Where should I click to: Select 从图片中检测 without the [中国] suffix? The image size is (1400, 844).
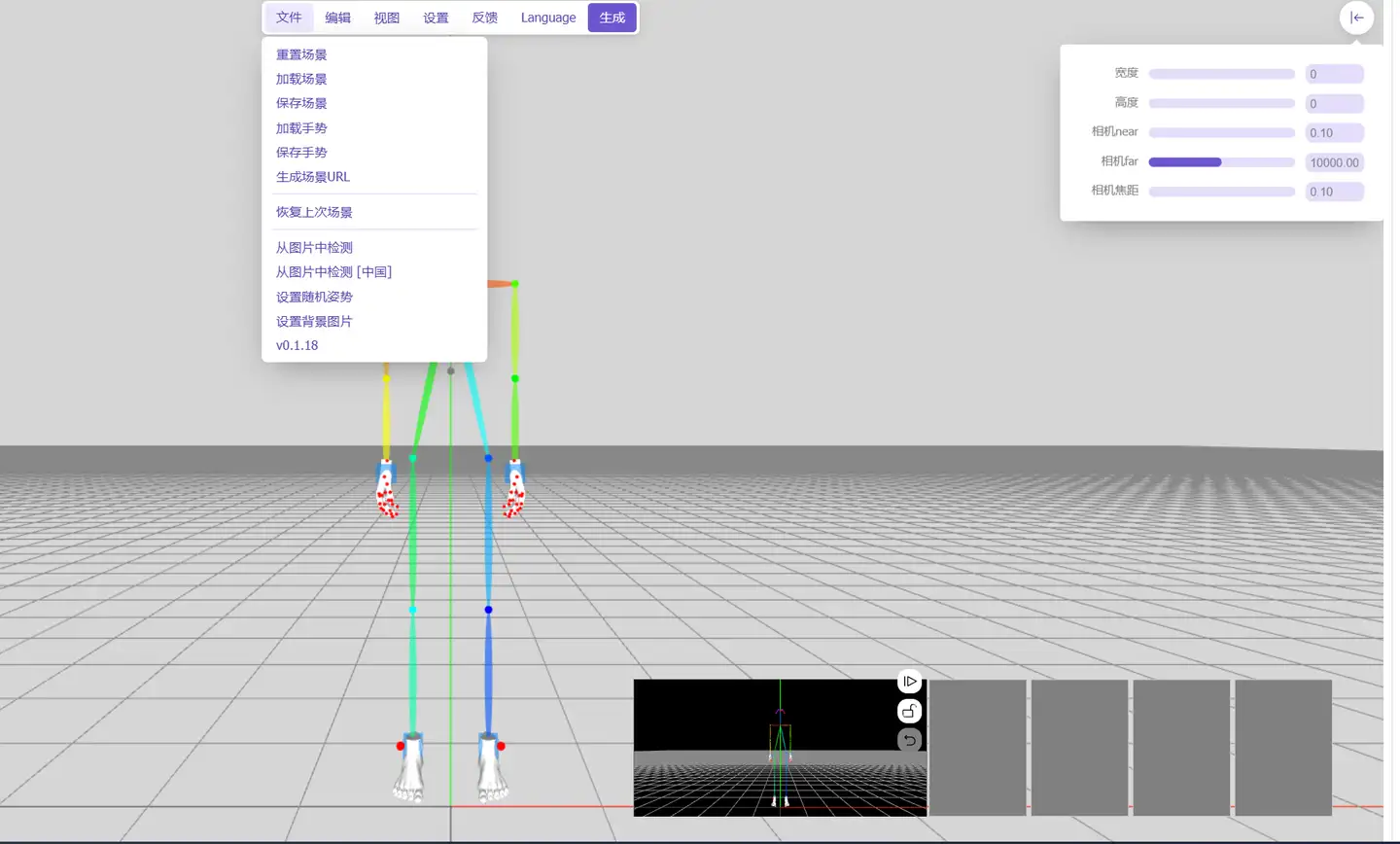314,248
